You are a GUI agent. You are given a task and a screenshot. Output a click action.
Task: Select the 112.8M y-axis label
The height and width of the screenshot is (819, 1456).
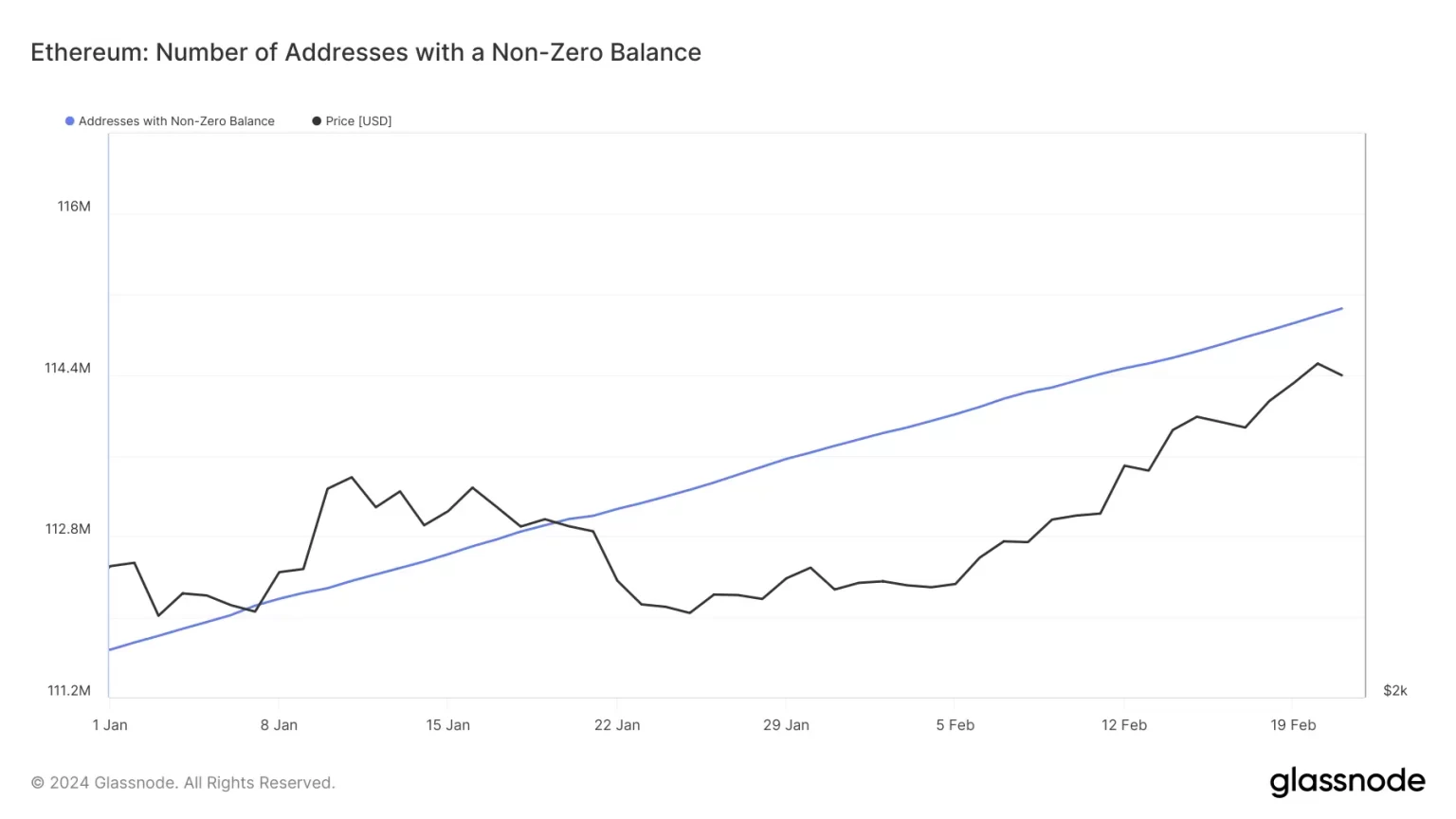[68, 529]
